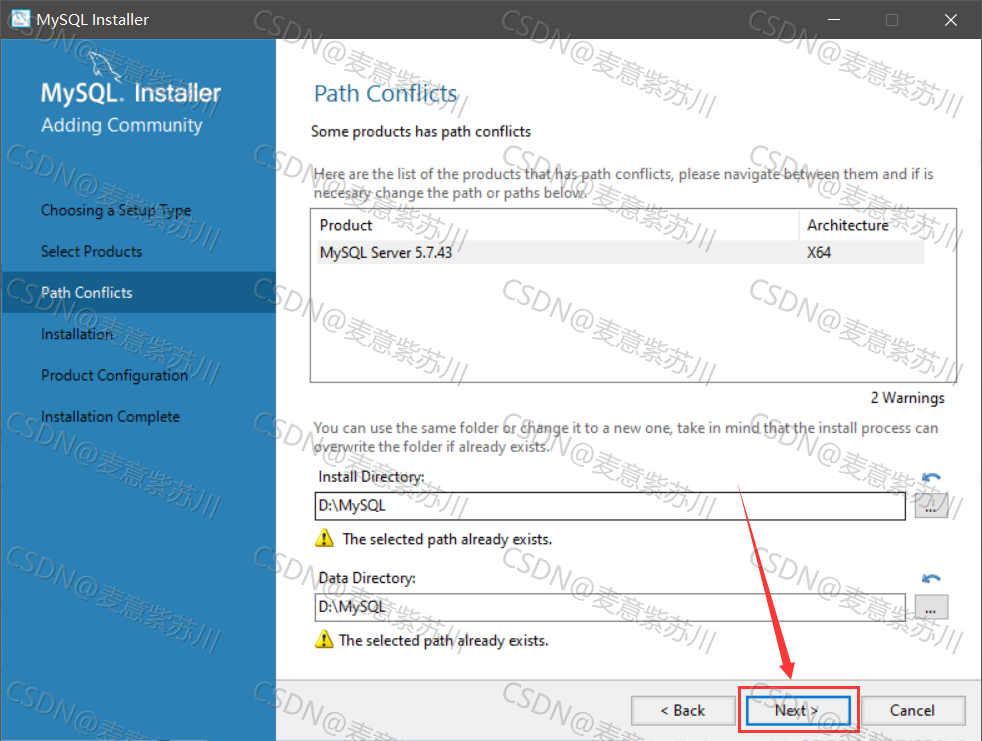Click the X64 architecture cell

coord(819,252)
